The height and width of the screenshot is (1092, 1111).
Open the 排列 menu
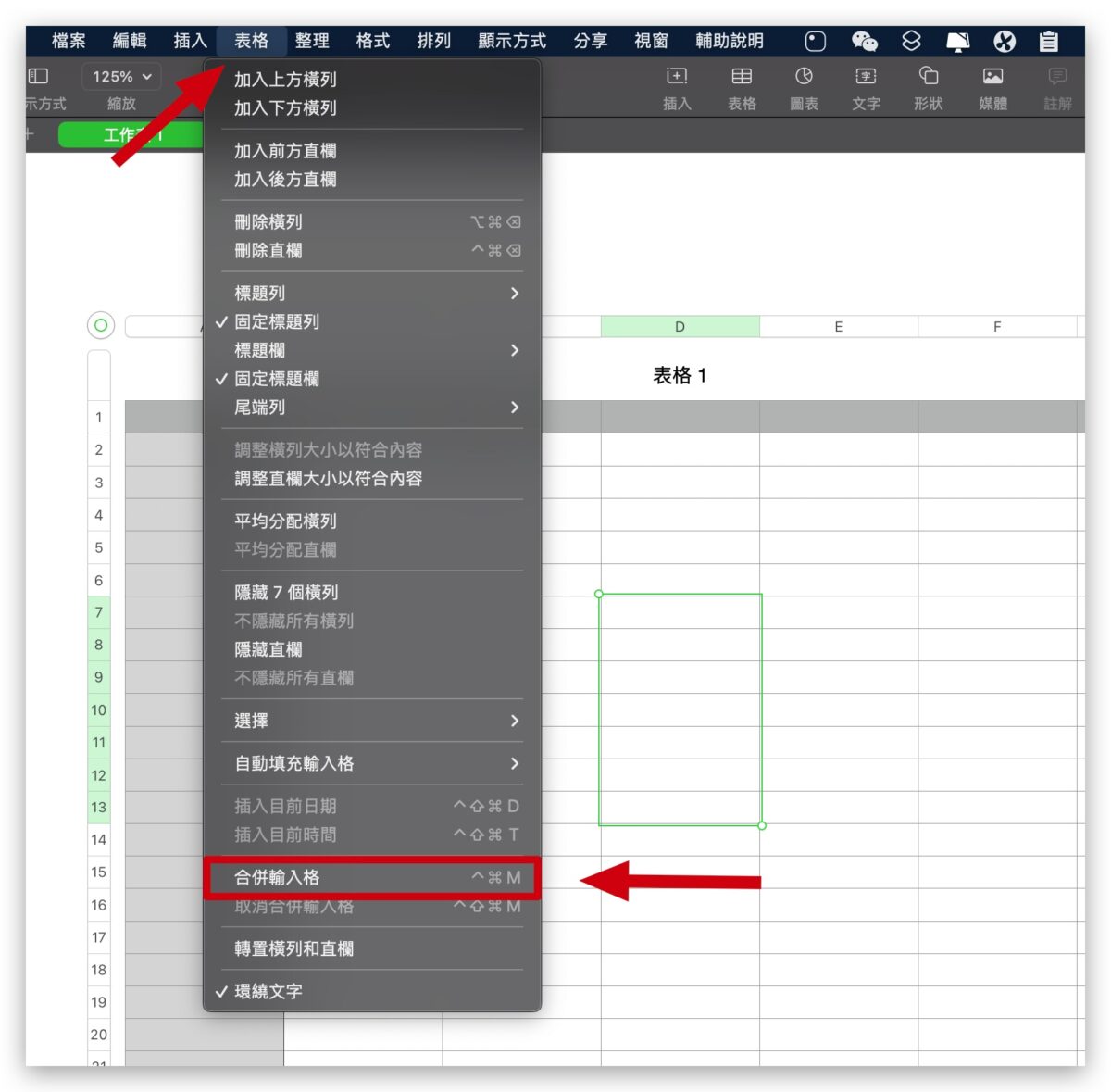tap(433, 41)
